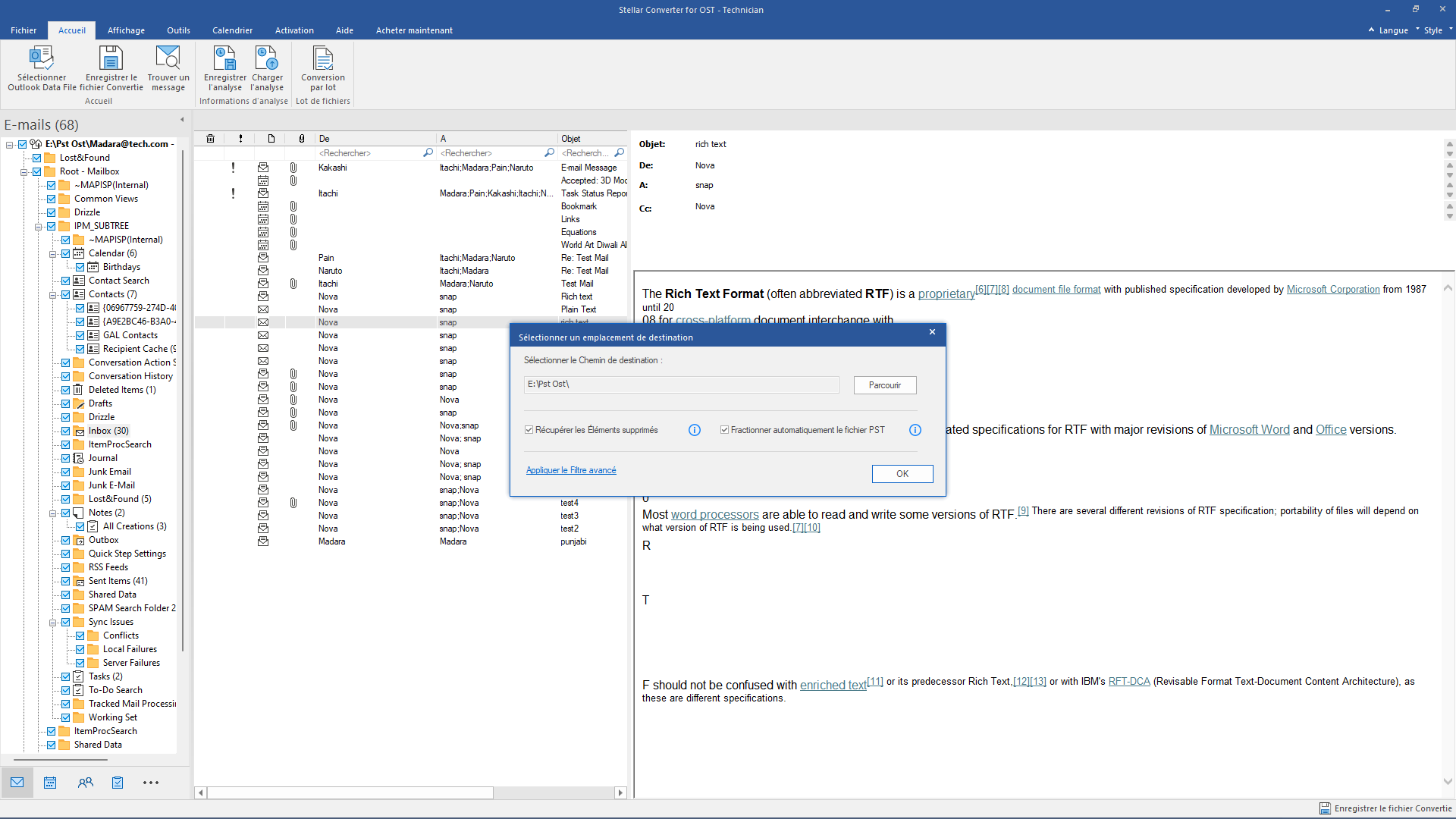Uncheck the Drafts folder checkbox
This screenshot has width=1456, height=819.
[x=65, y=403]
